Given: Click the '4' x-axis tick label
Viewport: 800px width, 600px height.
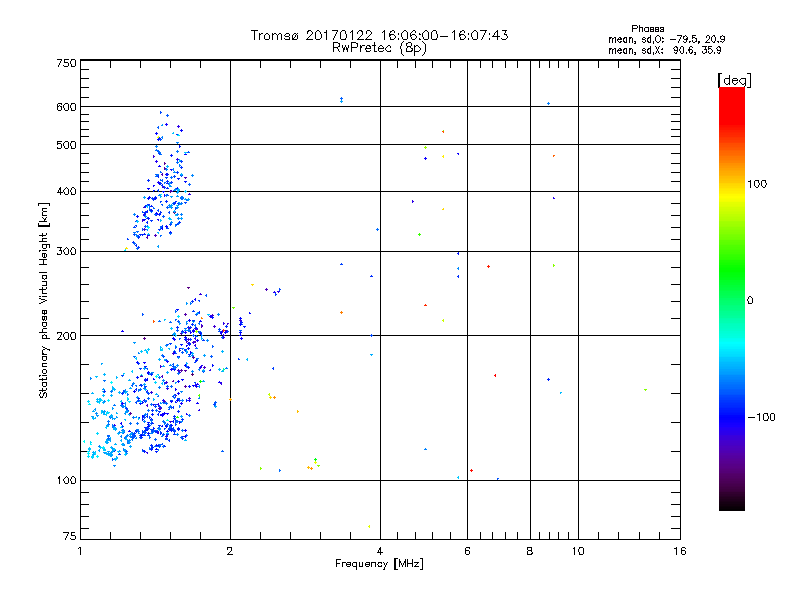Looking at the screenshot, I should (x=380, y=551).
